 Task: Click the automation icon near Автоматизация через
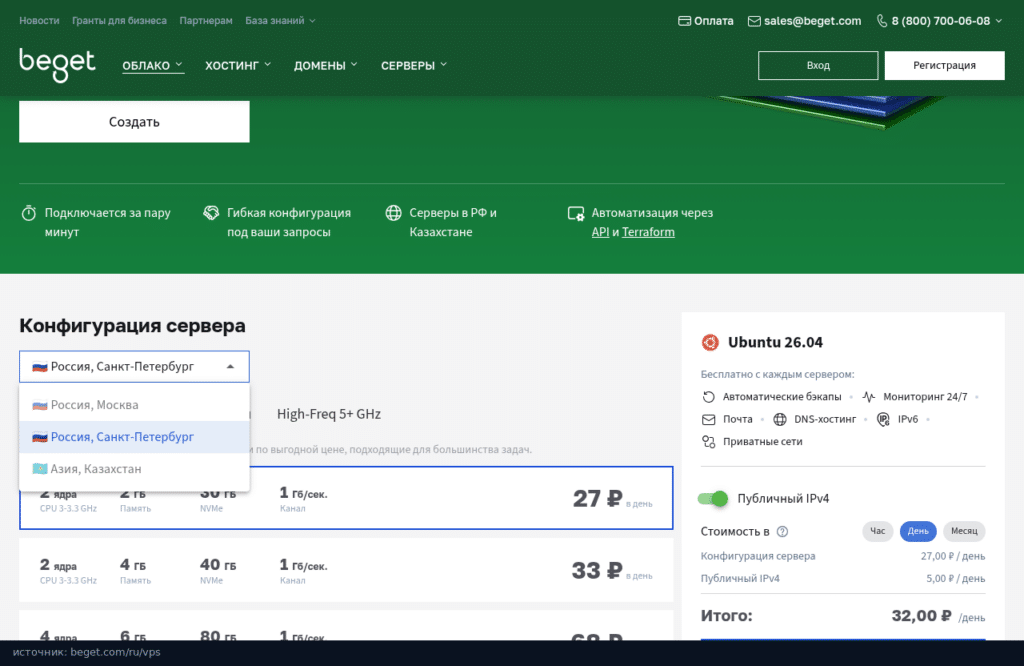576,214
